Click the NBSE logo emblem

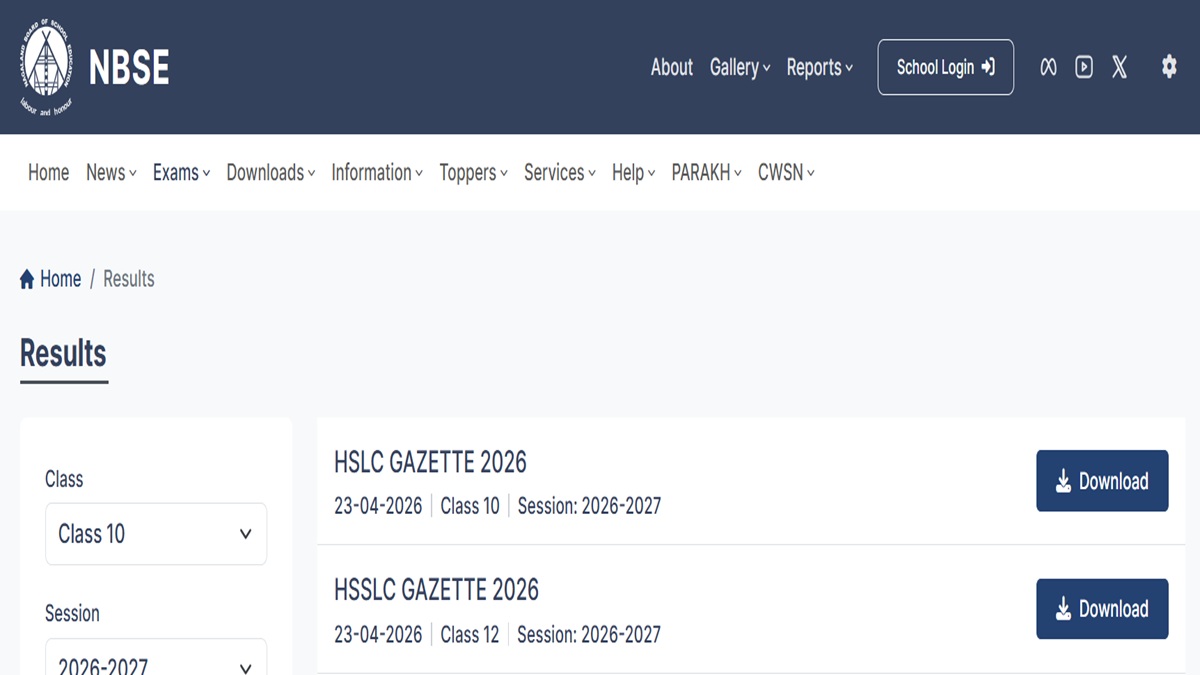point(46,67)
